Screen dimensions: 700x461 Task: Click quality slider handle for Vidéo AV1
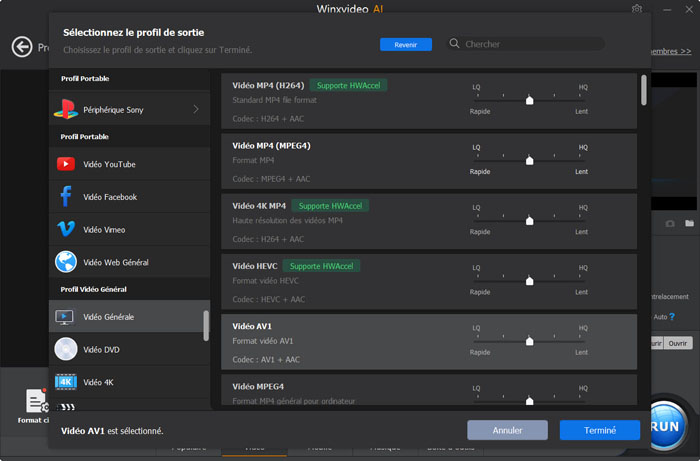529,341
